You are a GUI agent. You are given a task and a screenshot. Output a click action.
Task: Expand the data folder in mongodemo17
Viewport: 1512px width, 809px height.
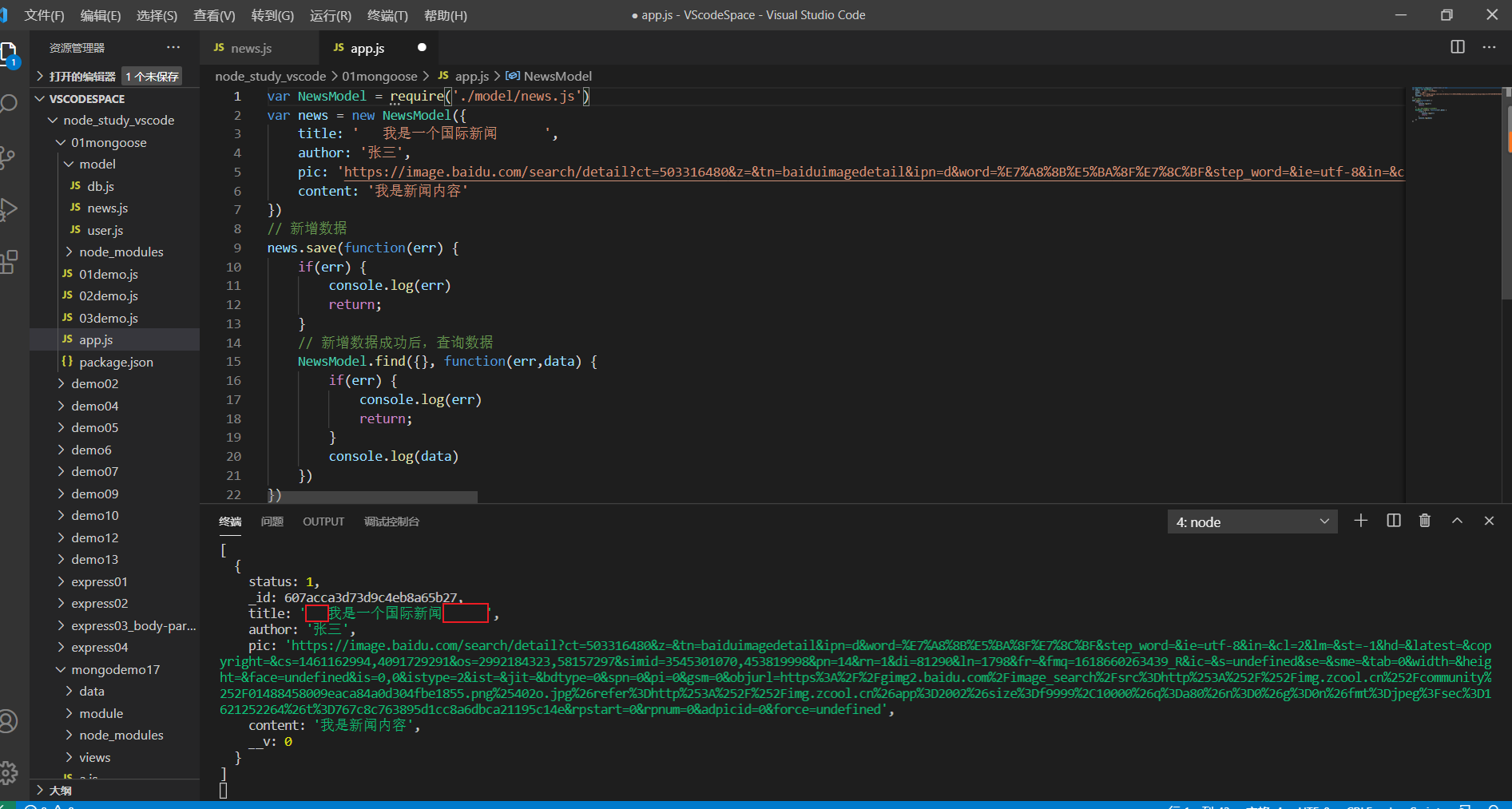pos(115,691)
